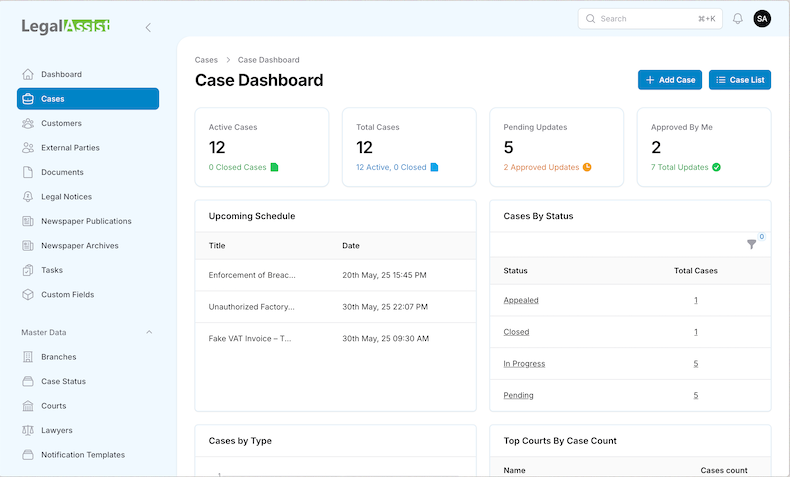Click the LegalAssist logo
Viewport: 790px width, 477px height.
tap(65, 26)
